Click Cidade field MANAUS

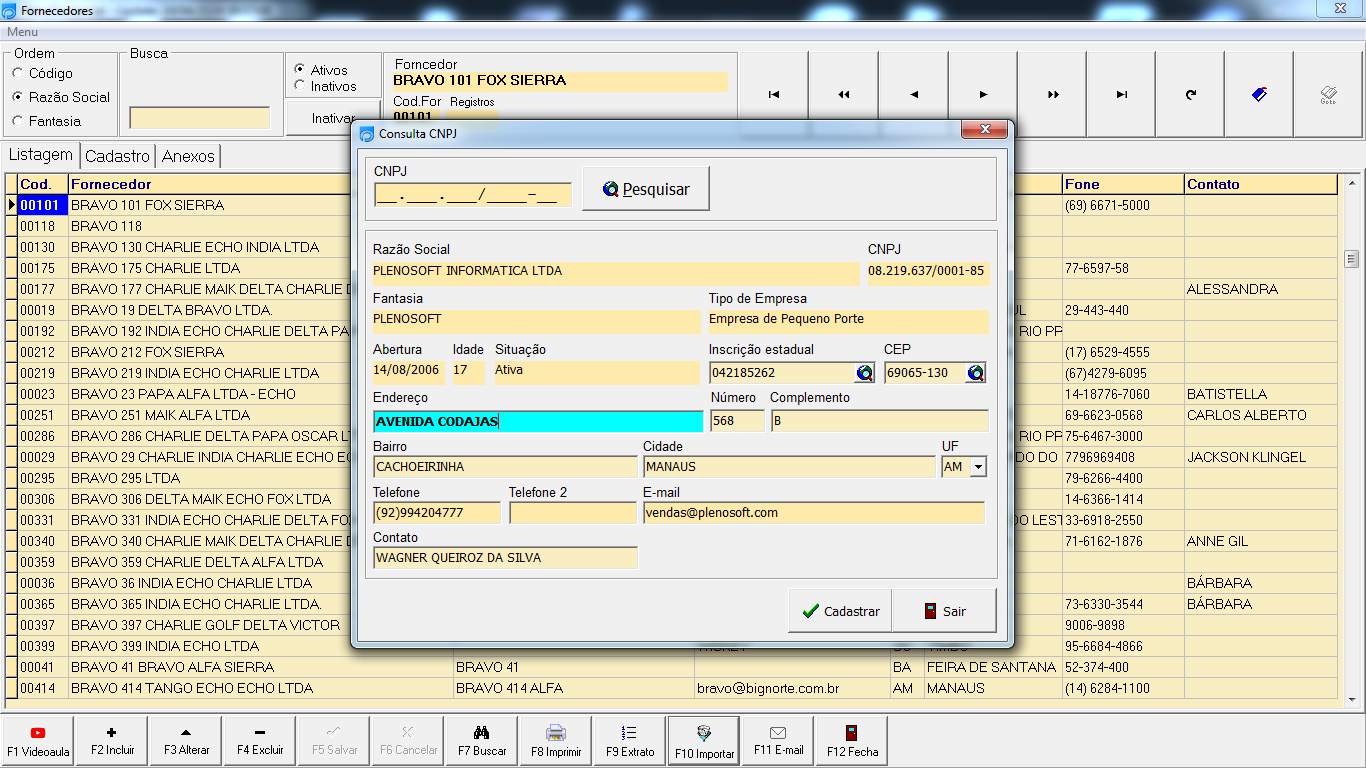pos(789,467)
